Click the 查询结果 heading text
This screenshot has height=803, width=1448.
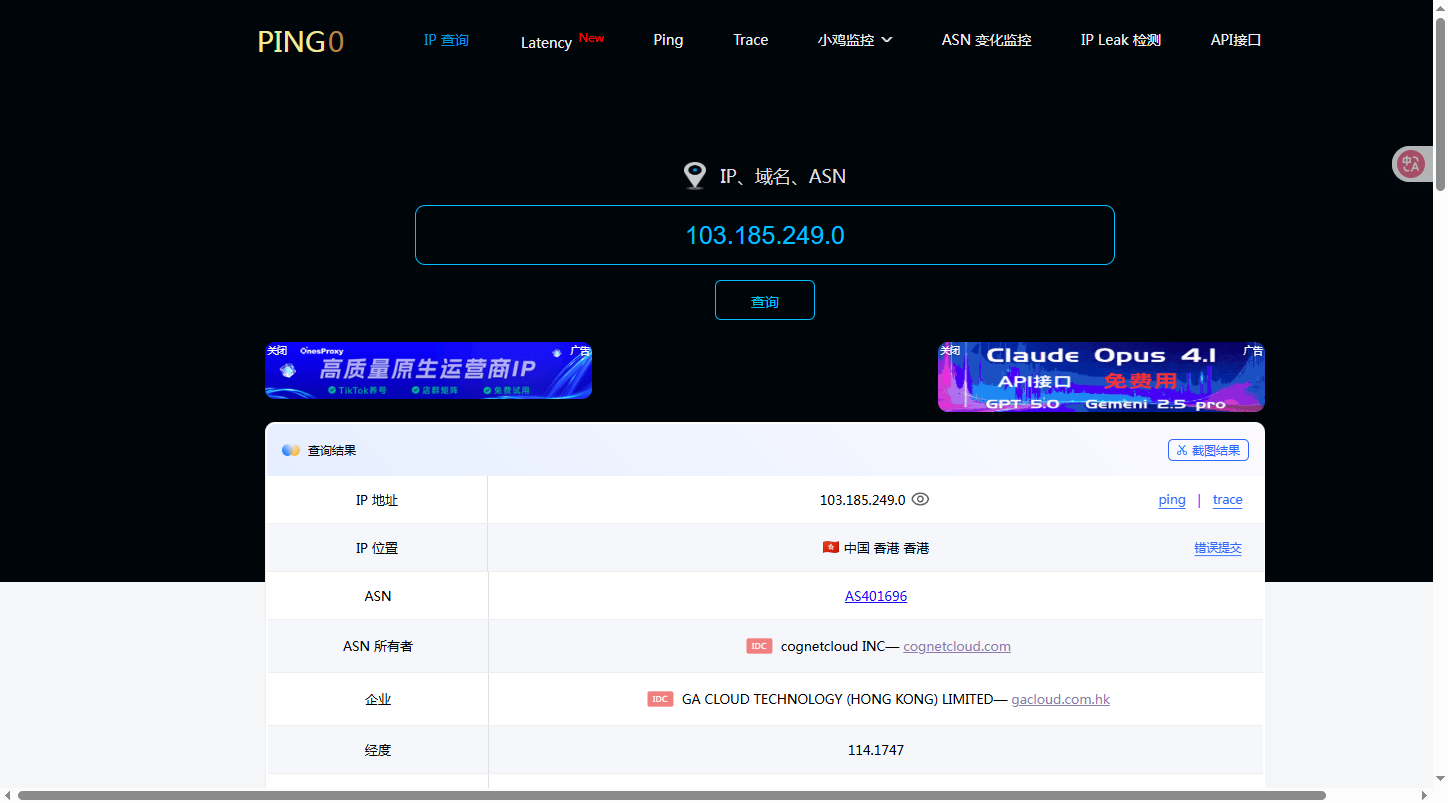[x=332, y=450]
